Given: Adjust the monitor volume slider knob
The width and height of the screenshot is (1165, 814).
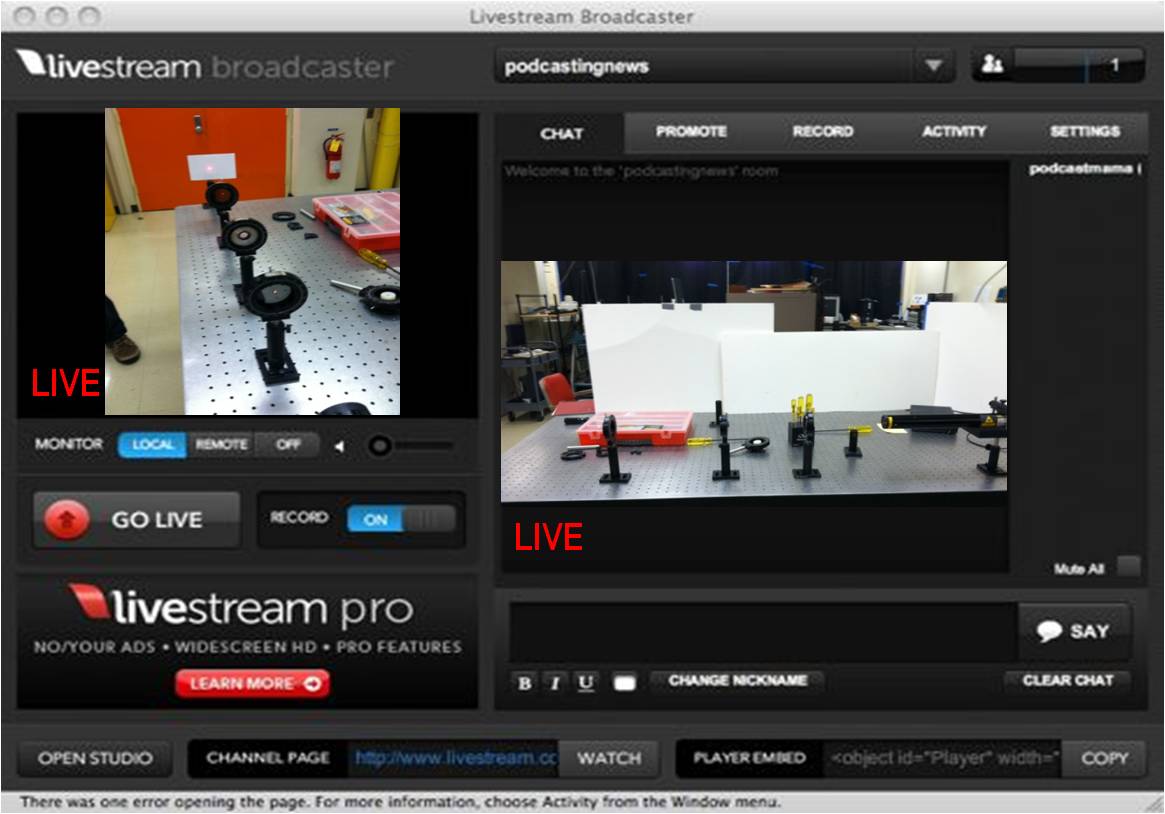Looking at the screenshot, I should (x=380, y=446).
